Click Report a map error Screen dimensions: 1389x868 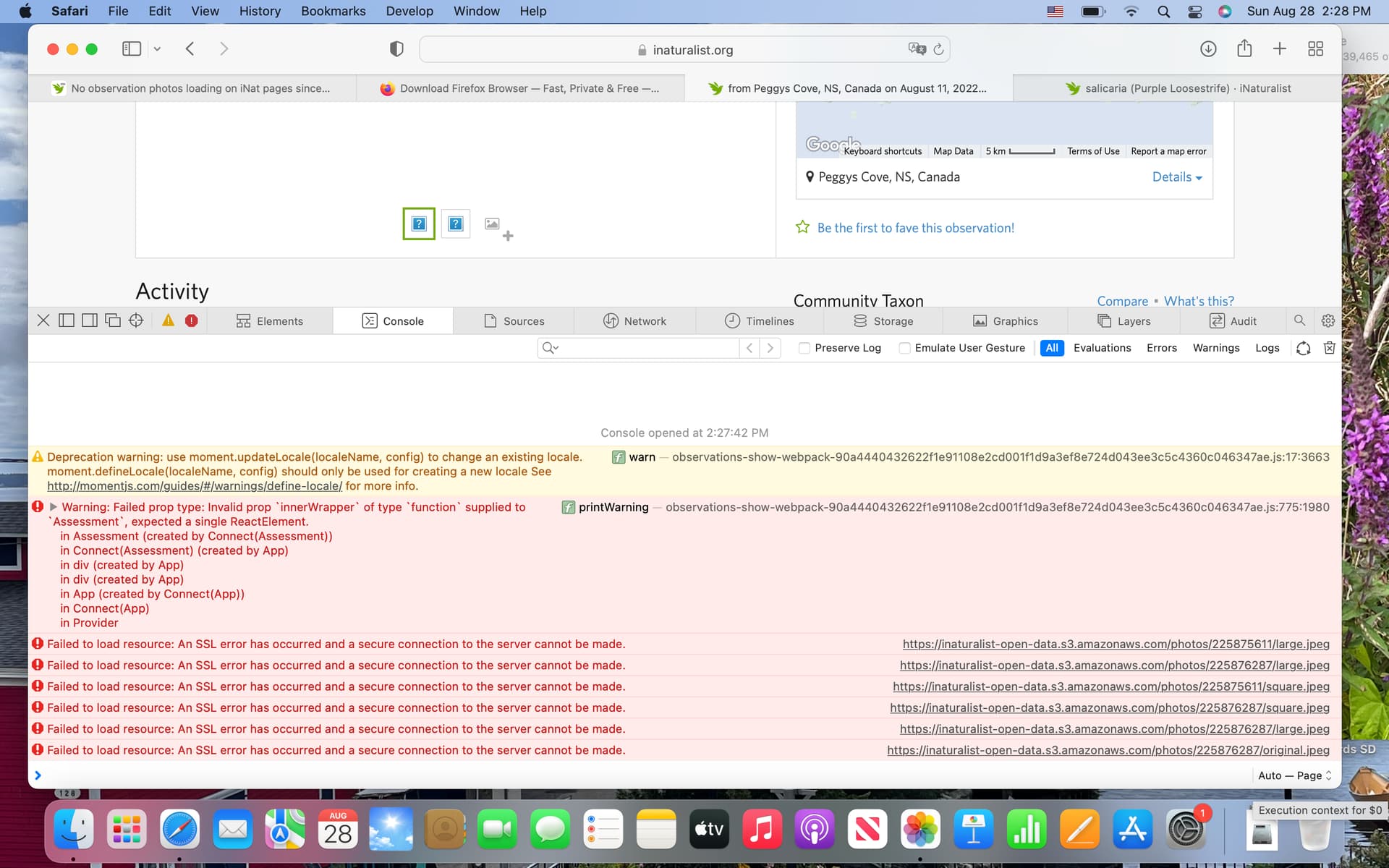(1168, 151)
